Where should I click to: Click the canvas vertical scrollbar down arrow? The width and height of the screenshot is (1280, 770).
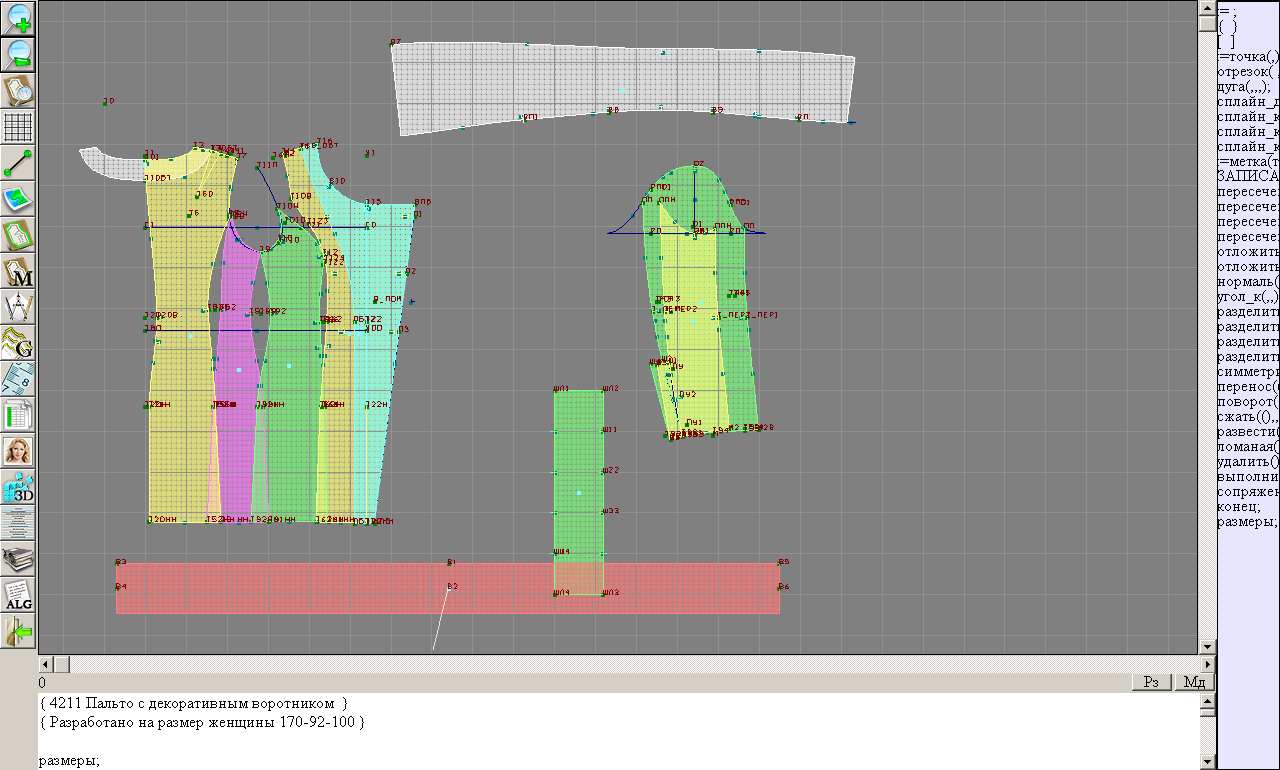point(1207,647)
